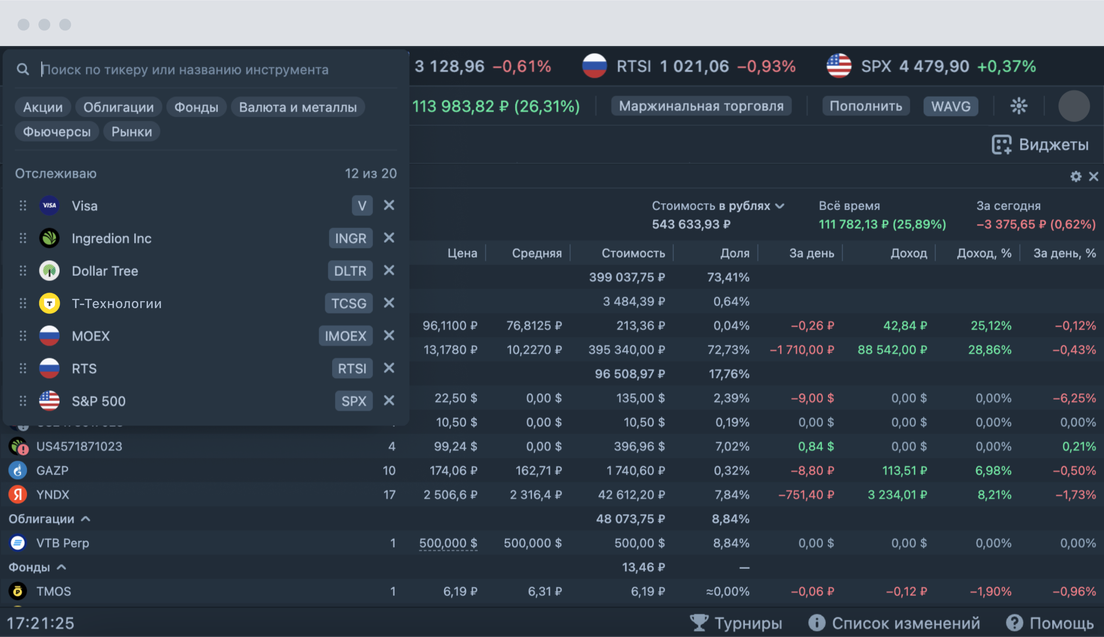The width and height of the screenshot is (1104, 637).
Task: Click the DLTR ticker badge
Action: (350, 270)
